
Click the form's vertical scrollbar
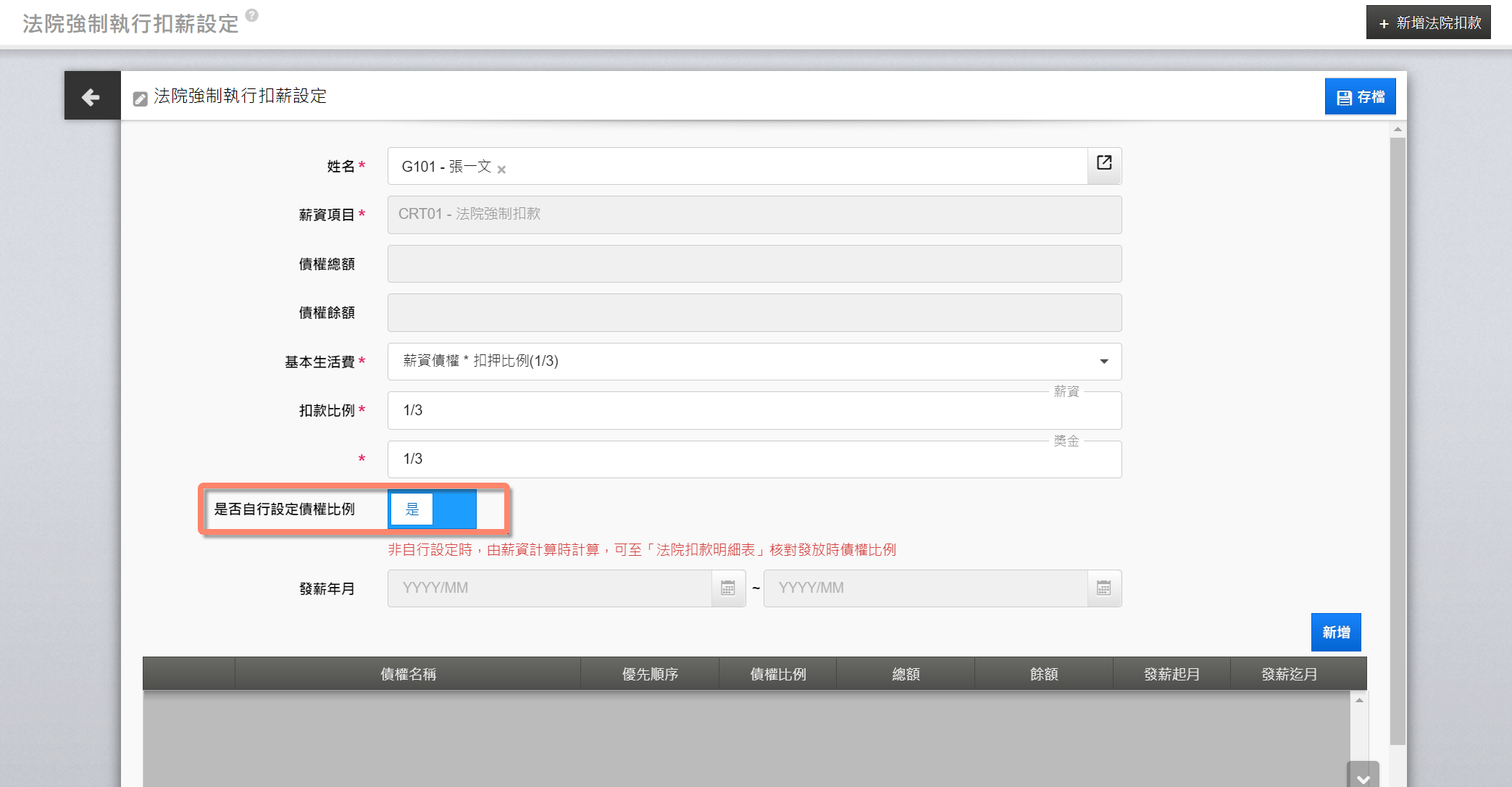(1398, 435)
